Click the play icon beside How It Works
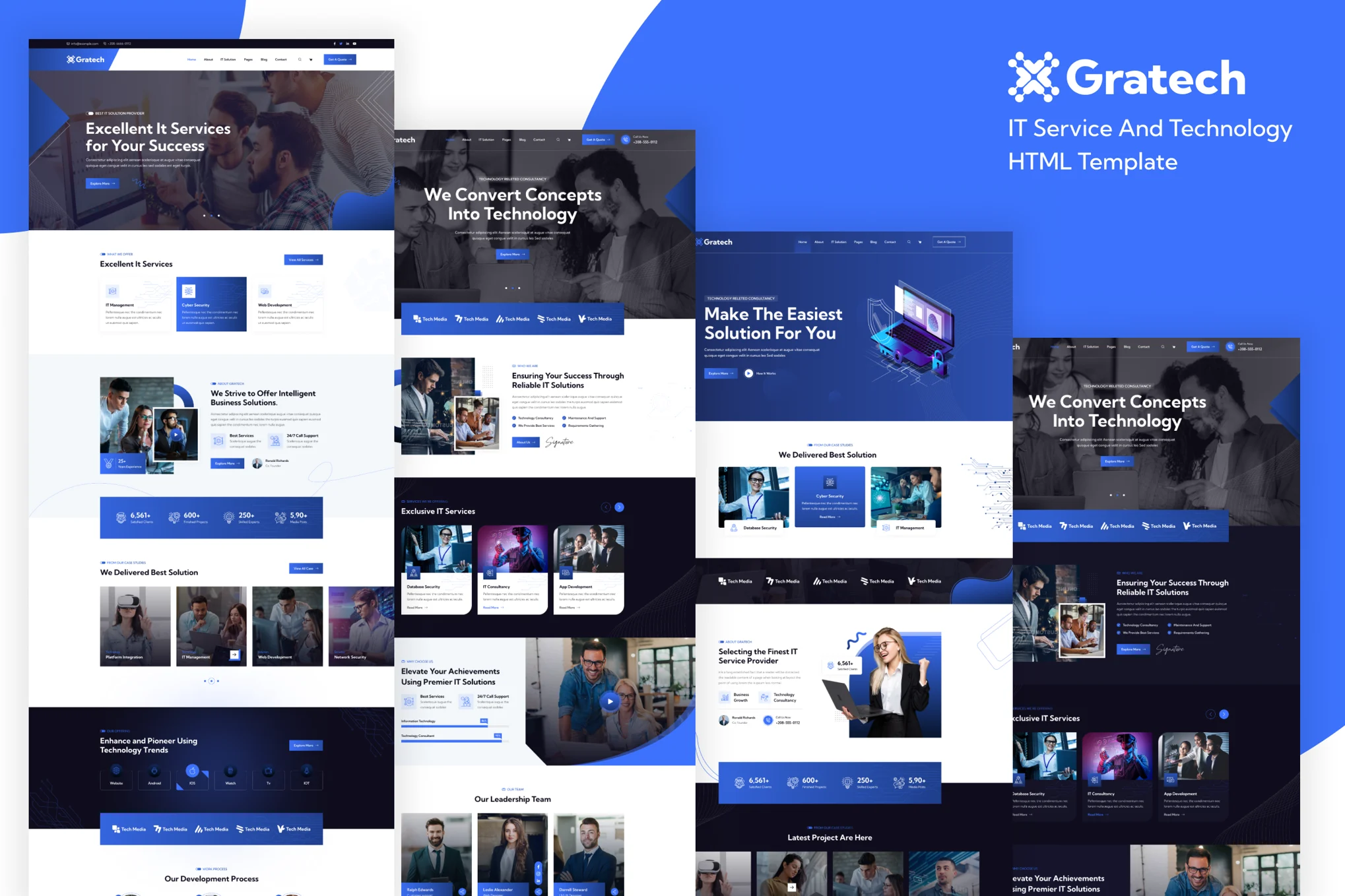 pos(748,373)
